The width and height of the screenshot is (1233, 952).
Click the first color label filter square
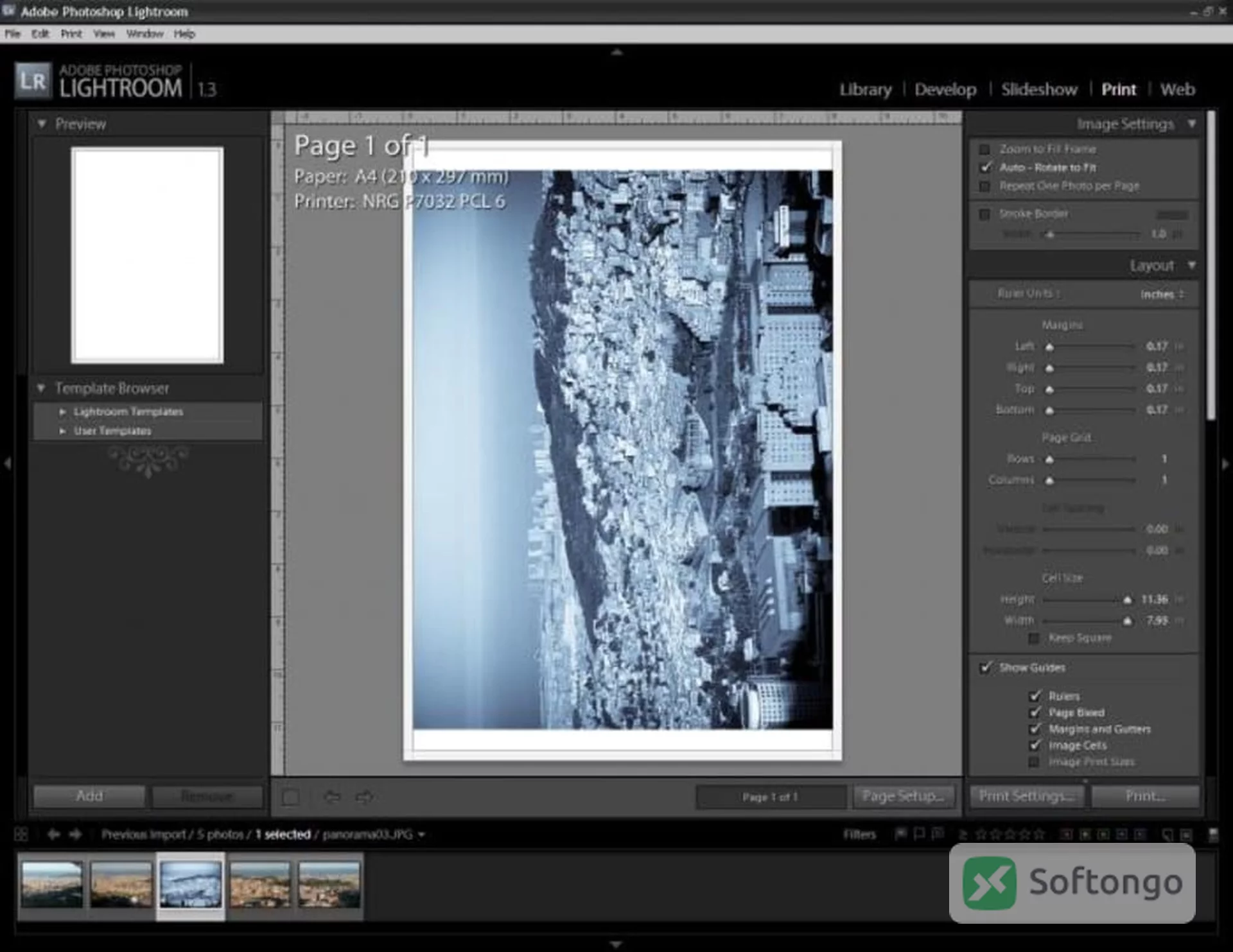click(x=1066, y=834)
